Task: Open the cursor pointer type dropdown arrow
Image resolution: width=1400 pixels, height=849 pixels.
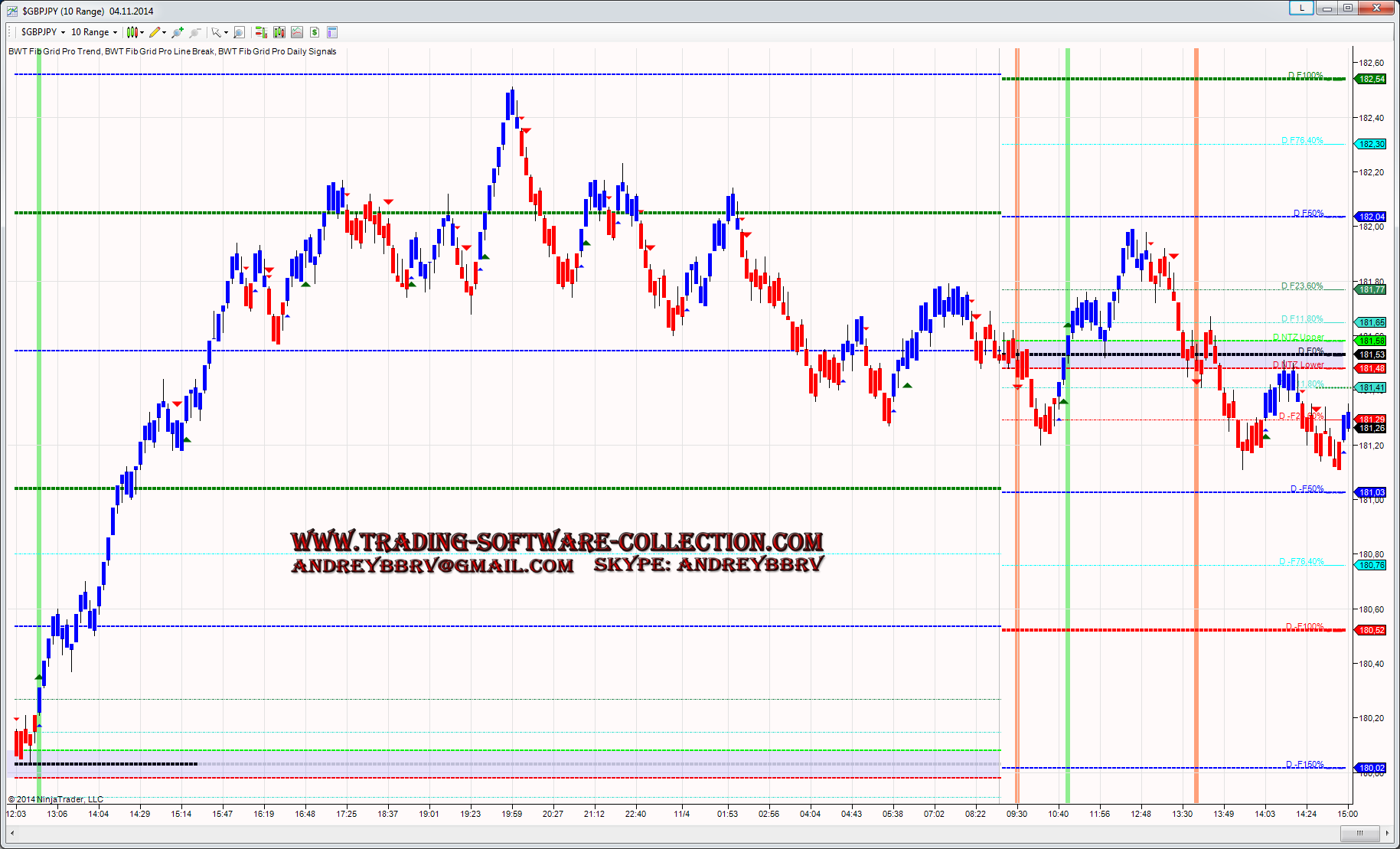Action: pyautogui.click(x=226, y=32)
